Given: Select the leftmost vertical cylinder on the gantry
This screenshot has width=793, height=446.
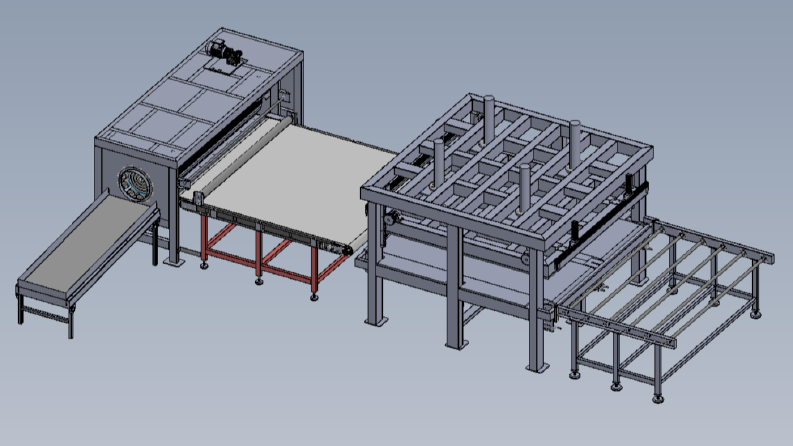Looking at the screenshot, I should pos(438,163).
